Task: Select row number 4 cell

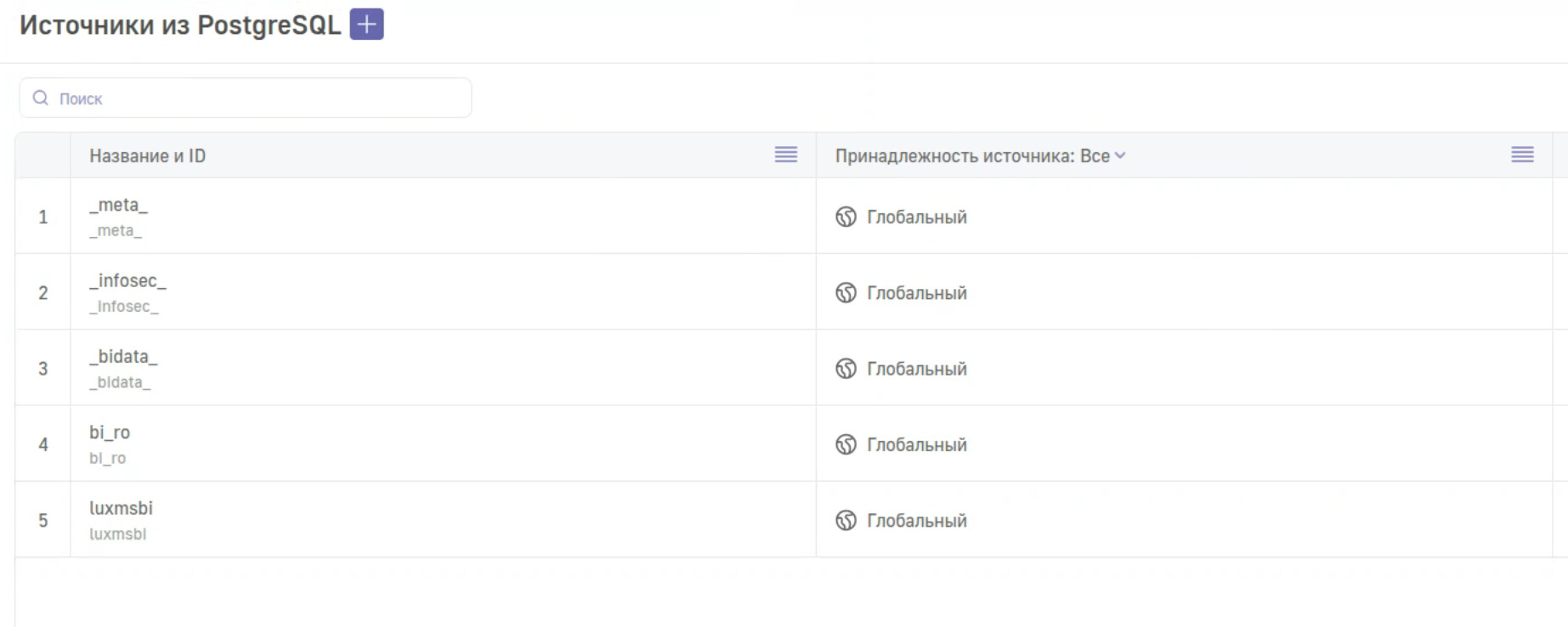Action: click(42, 445)
